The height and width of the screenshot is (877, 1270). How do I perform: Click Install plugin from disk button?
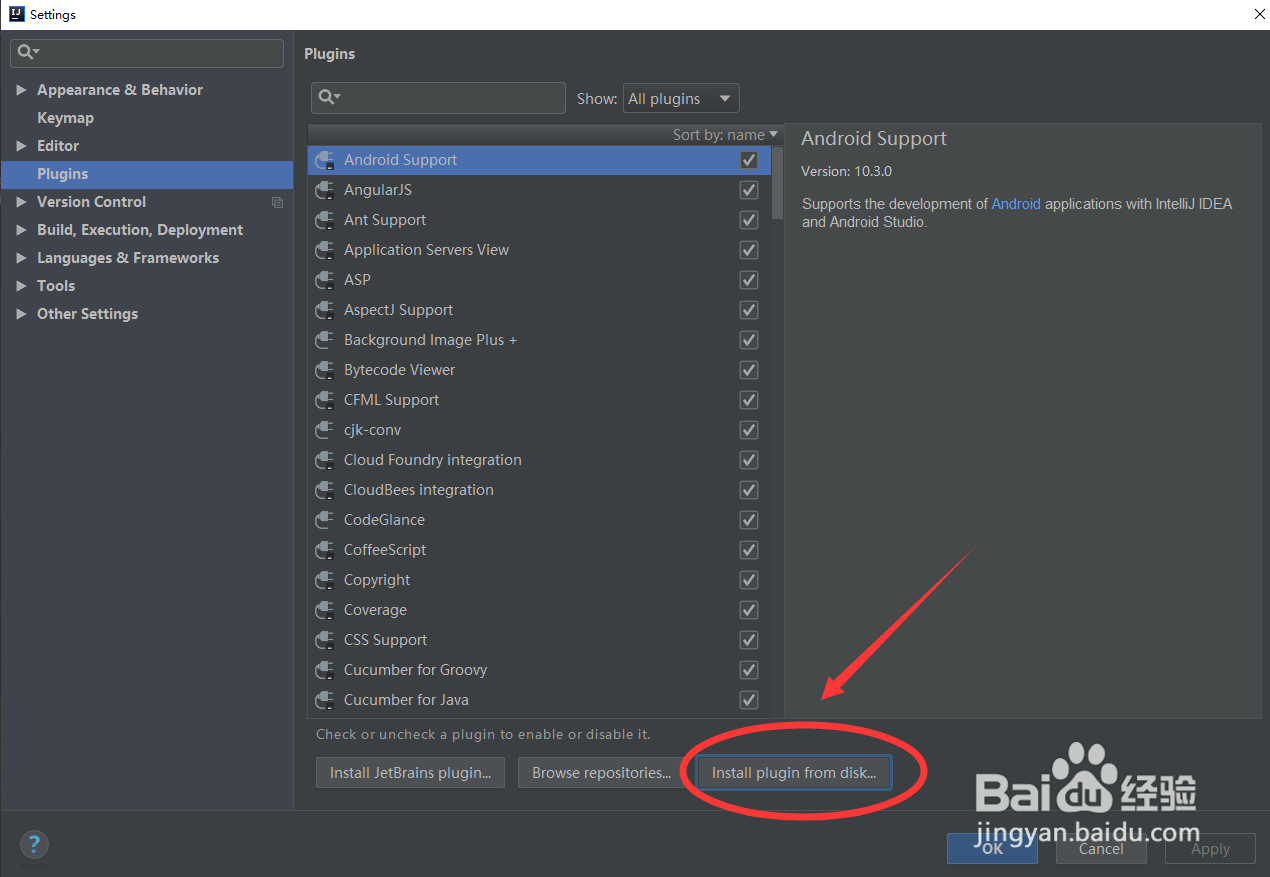(793, 772)
